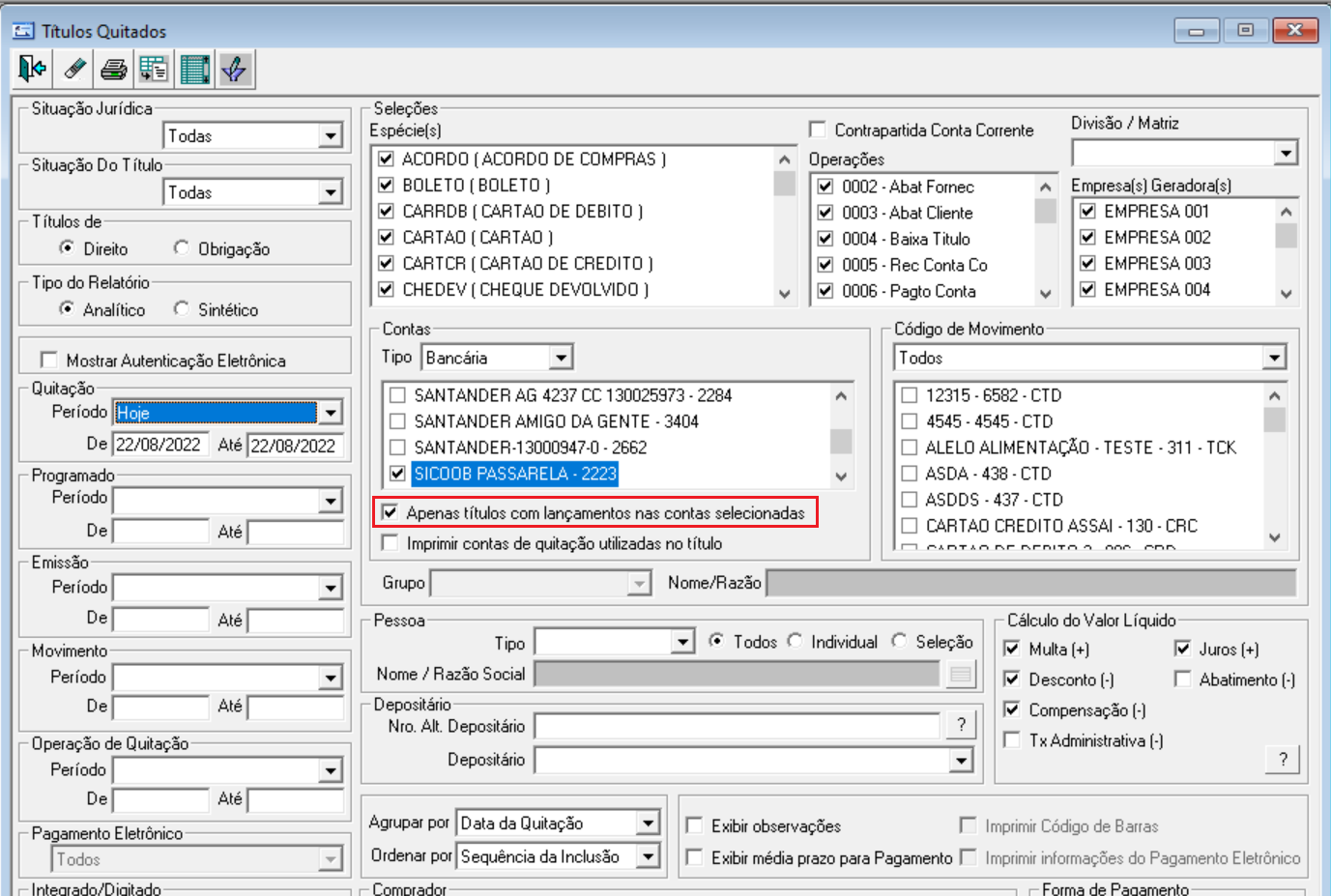1331x896 pixels.
Task: Uncheck Multa (+) in Cálculo do Valor Líquido
Action: tap(1012, 649)
